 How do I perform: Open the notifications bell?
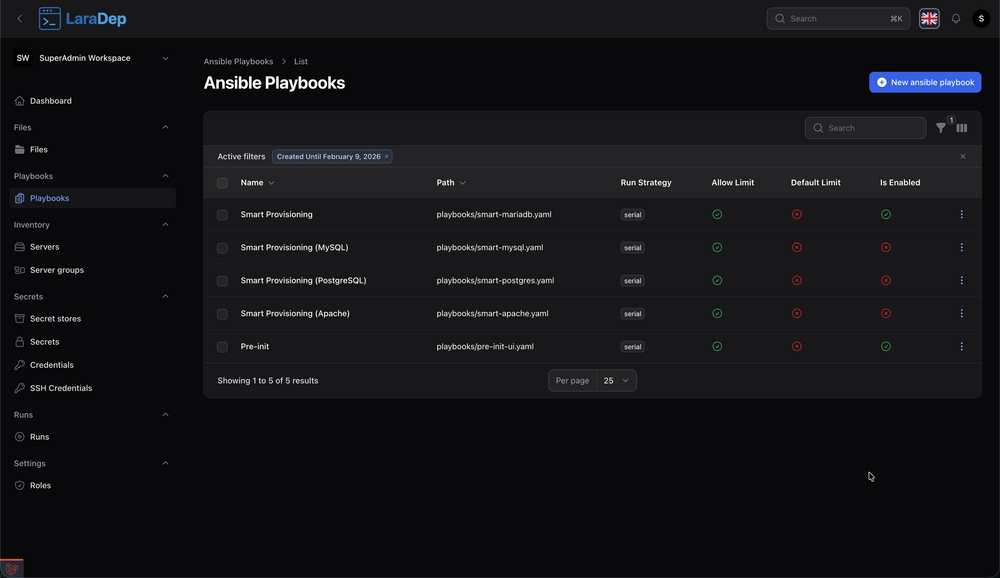click(956, 19)
